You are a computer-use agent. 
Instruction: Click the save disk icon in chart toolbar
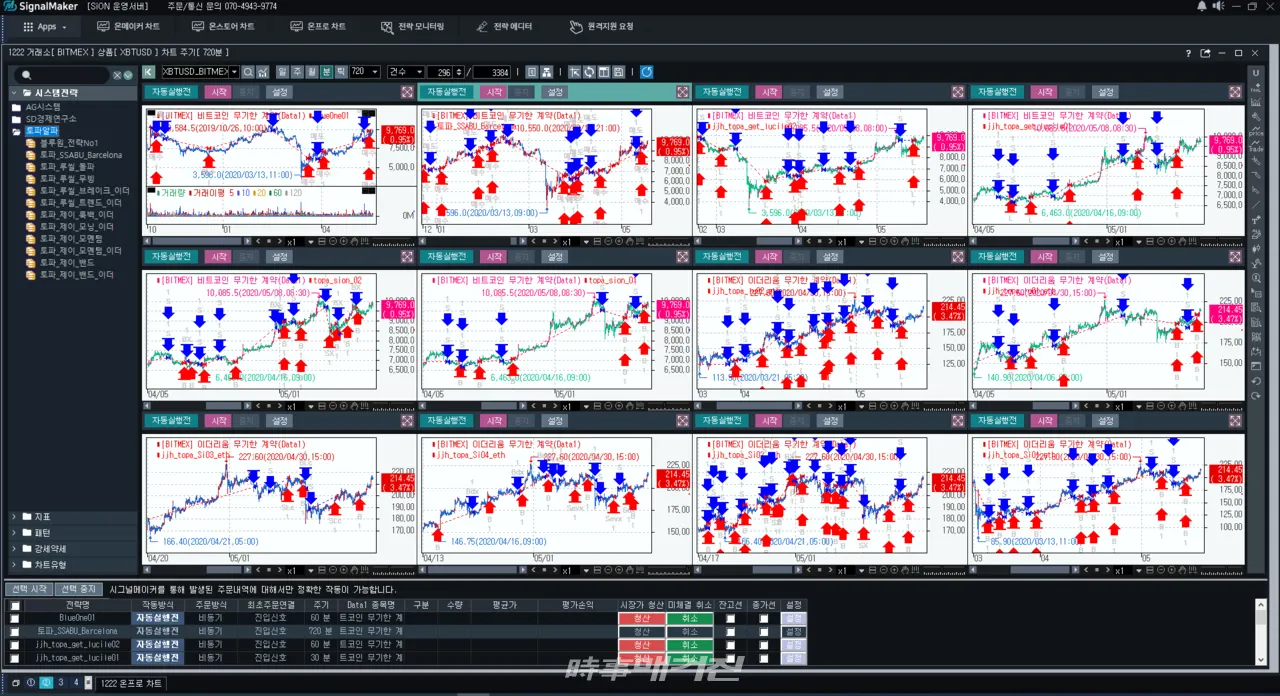tap(618, 72)
